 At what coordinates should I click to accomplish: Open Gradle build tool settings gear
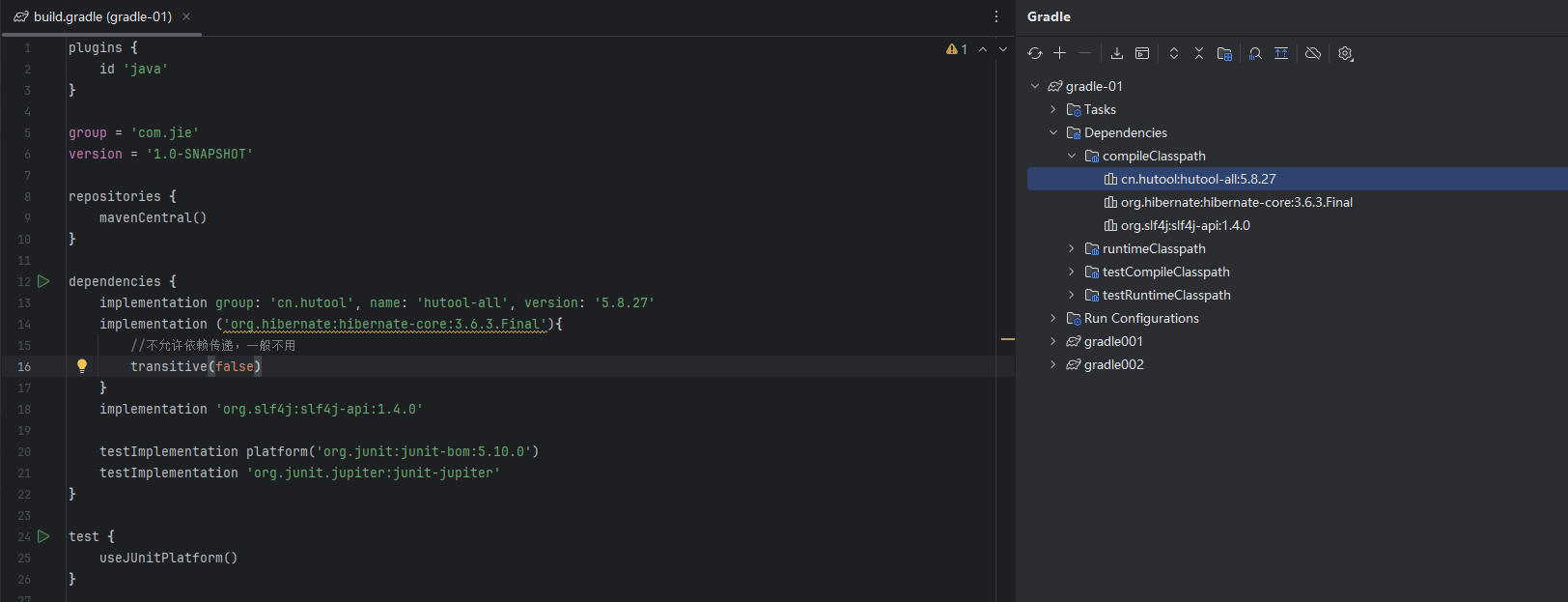1346,53
